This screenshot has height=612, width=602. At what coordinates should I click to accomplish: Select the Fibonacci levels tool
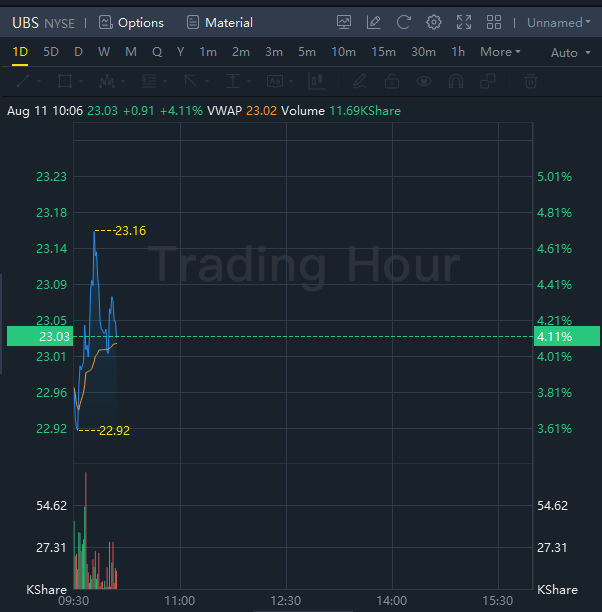coord(149,81)
